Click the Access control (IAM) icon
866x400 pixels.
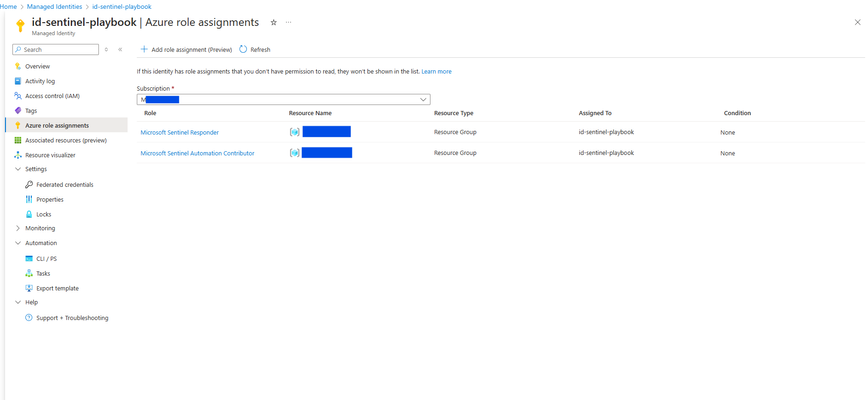click(x=18, y=96)
